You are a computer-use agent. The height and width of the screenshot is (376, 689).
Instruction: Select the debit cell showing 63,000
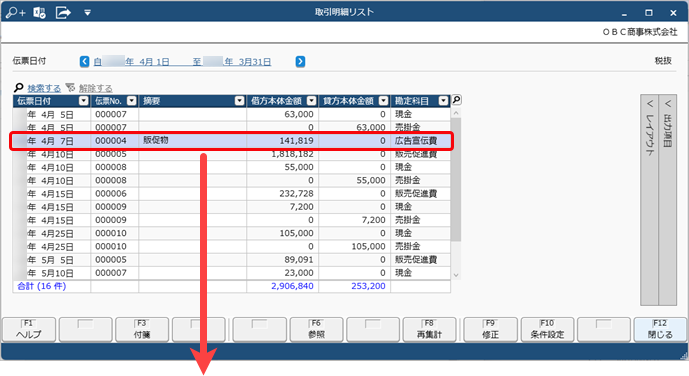pyautogui.click(x=283, y=114)
